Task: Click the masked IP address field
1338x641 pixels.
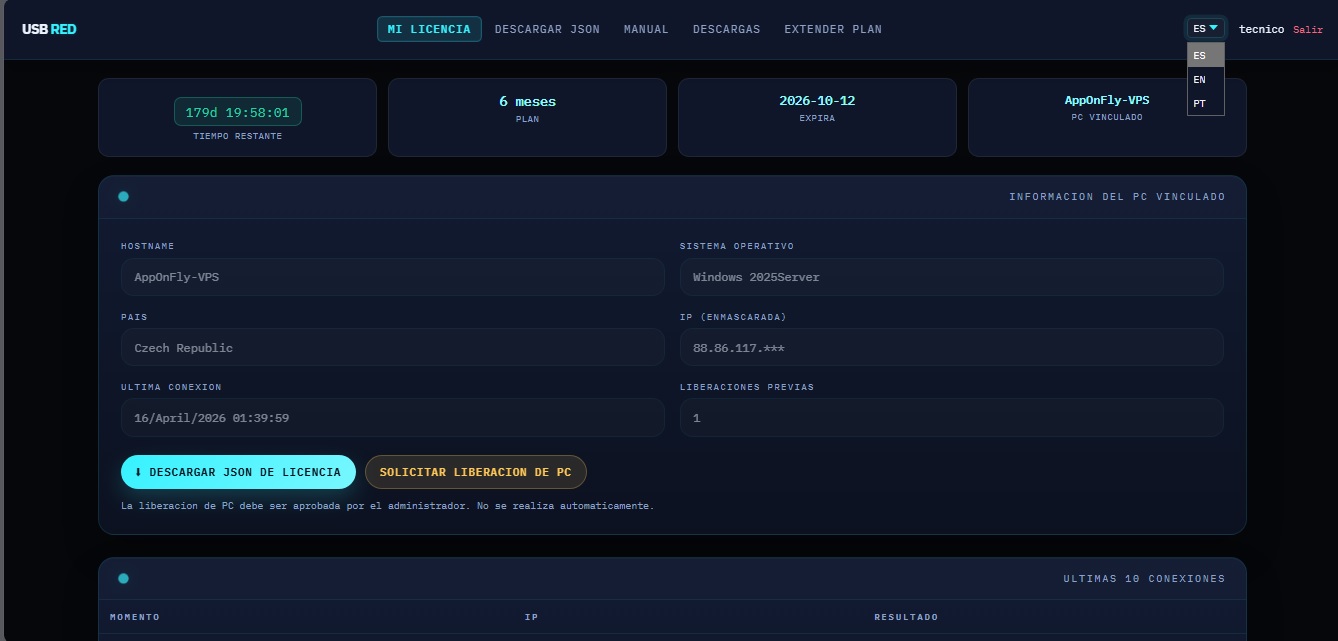Action: tap(951, 348)
